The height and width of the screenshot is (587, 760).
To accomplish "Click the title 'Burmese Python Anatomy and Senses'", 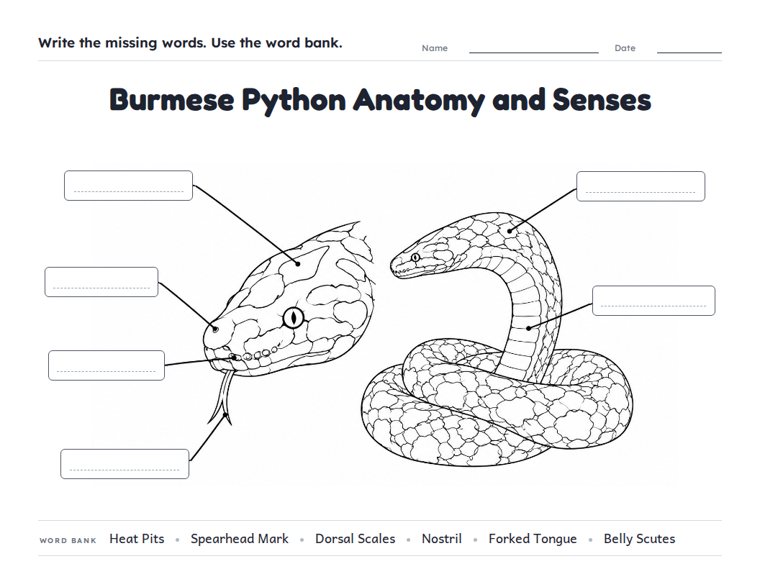I will pyautogui.click(x=380, y=100).
